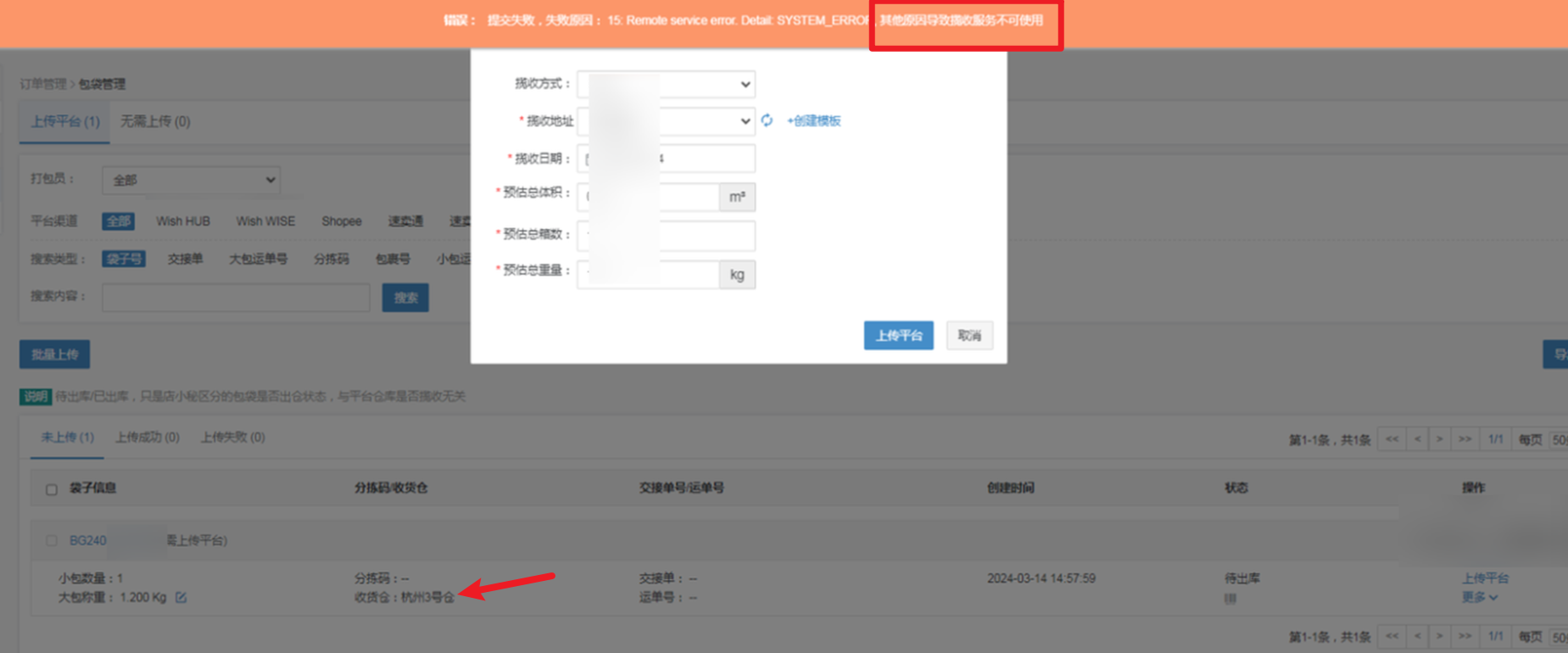Switch to the 无需上传 (0) tab
Viewport: 1568px width, 653px height.
155,121
